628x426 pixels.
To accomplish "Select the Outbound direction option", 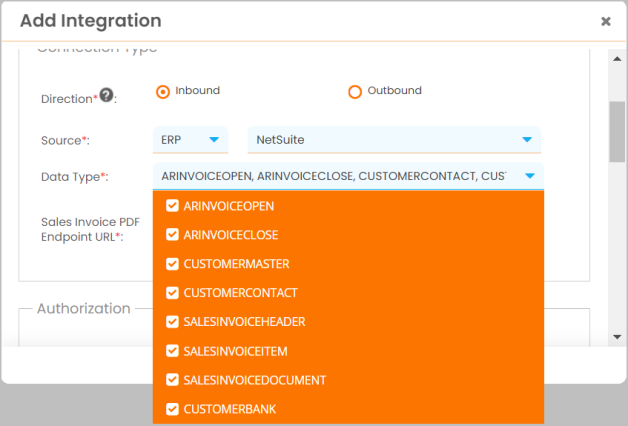I will click(355, 92).
